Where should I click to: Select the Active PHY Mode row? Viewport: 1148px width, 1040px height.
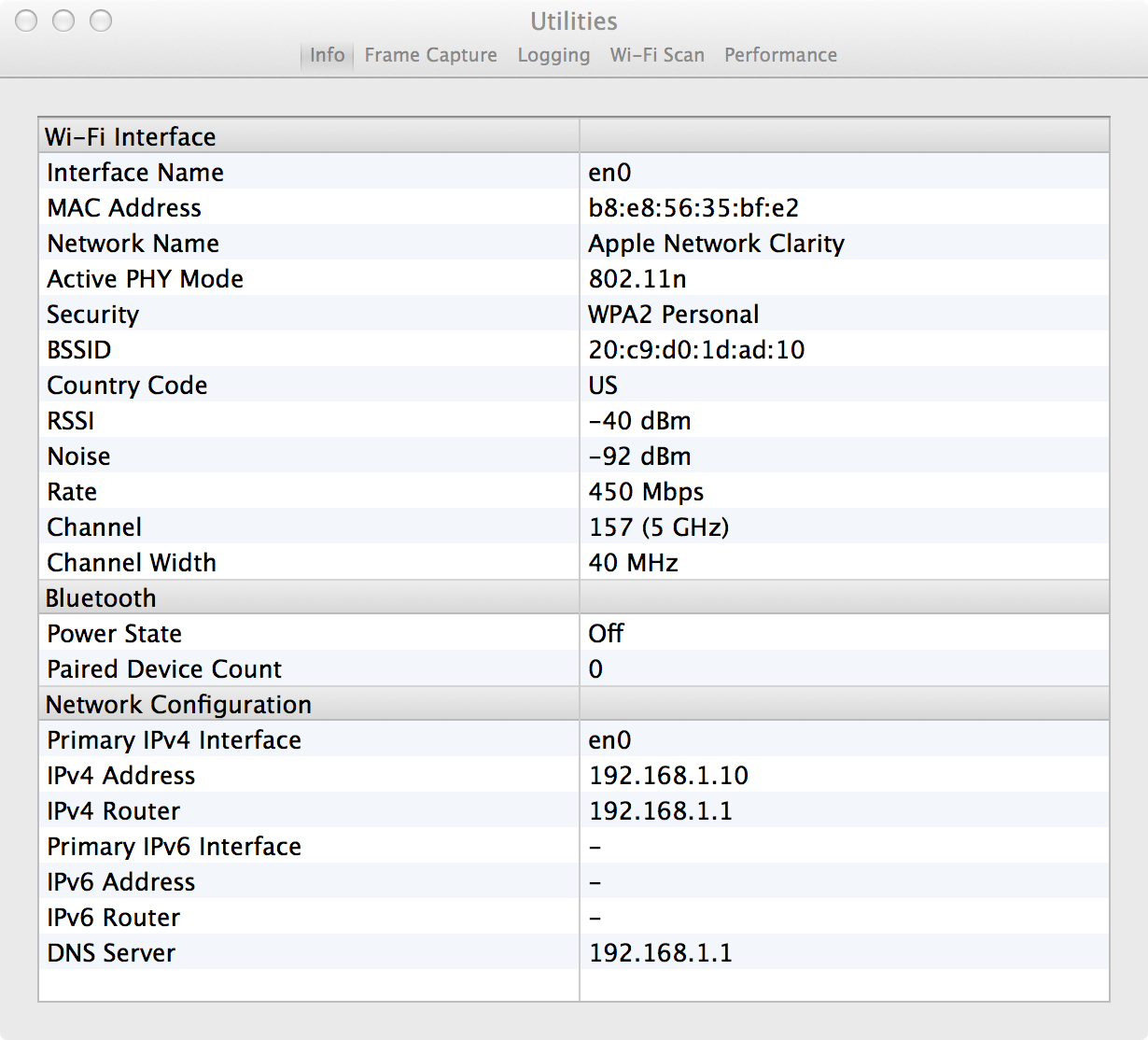tap(145, 279)
